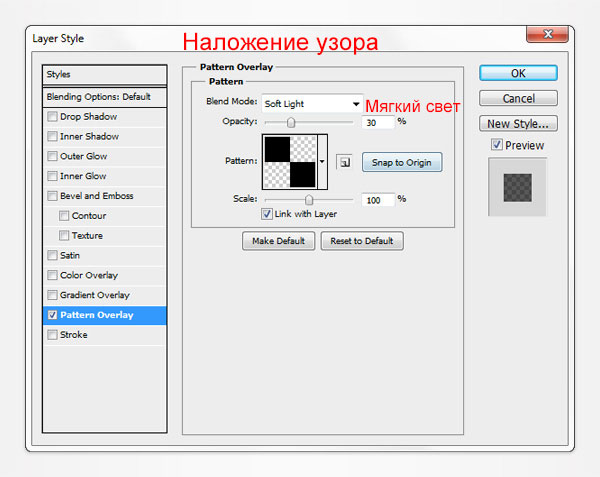Image resolution: width=600 pixels, height=477 pixels.
Task: Click the checkerboard pattern thumbnail
Action: pyautogui.click(x=290, y=162)
